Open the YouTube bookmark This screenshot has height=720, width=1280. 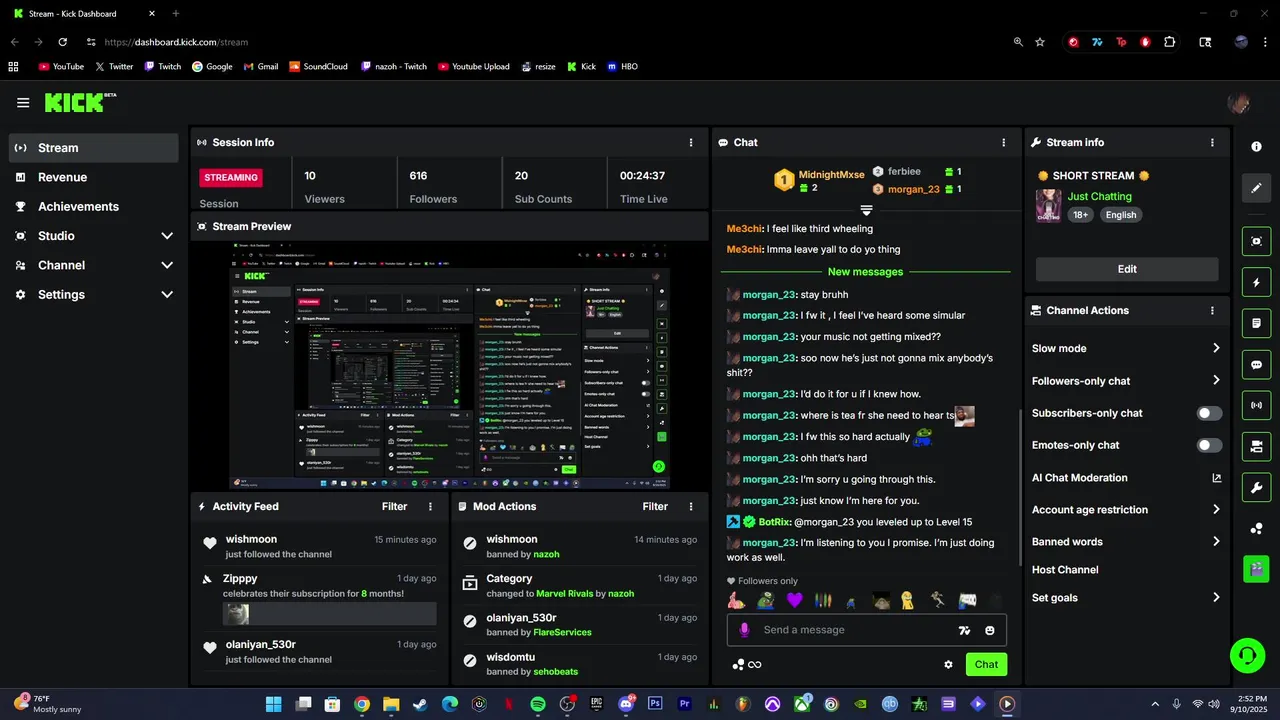point(61,66)
